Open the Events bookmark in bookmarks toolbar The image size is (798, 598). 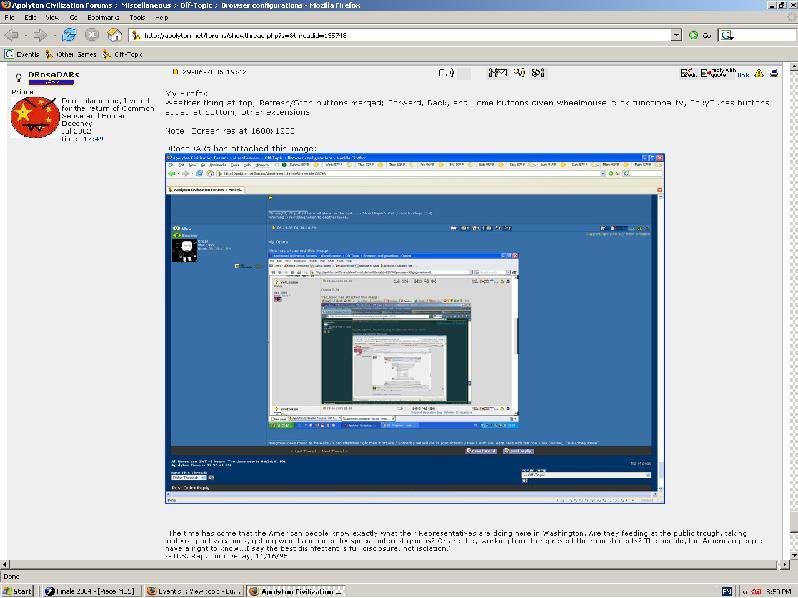pyautogui.click(x=22, y=54)
